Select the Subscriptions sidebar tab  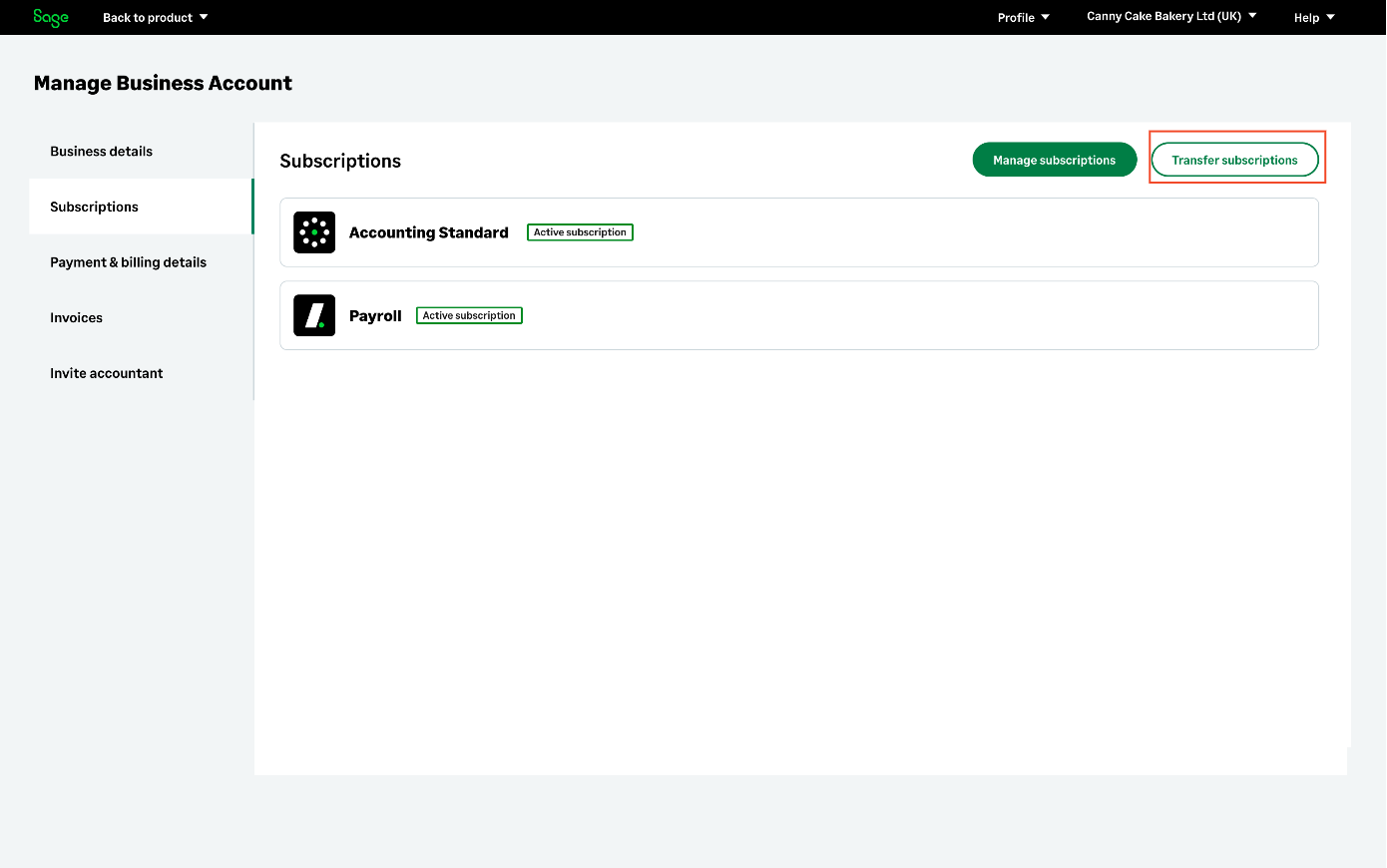click(94, 207)
